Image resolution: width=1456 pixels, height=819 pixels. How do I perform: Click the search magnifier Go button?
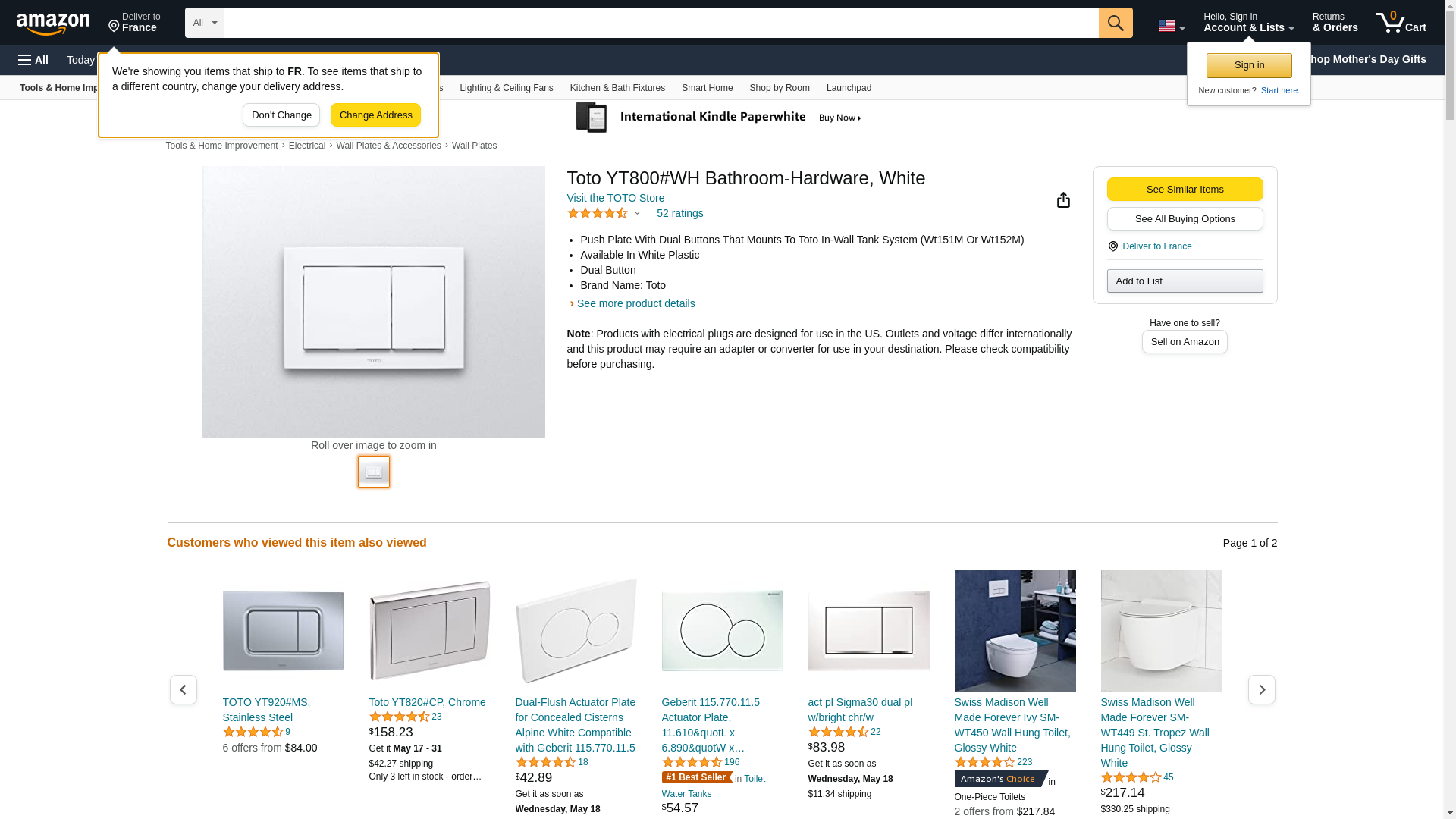(x=1116, y=23)
